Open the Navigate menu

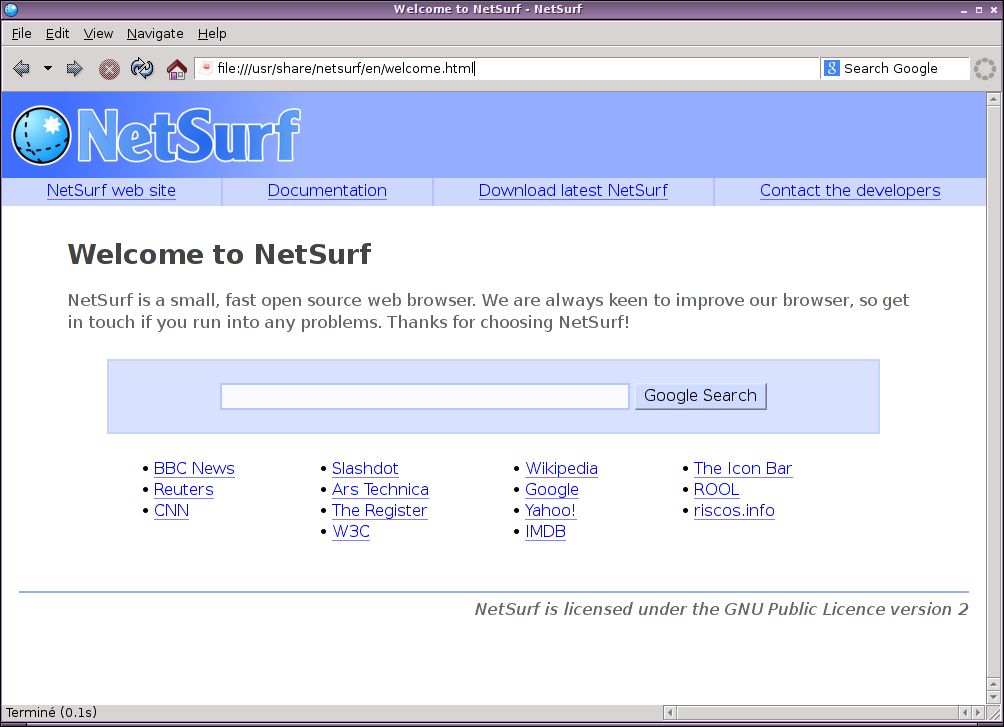(x=155, y=33)
